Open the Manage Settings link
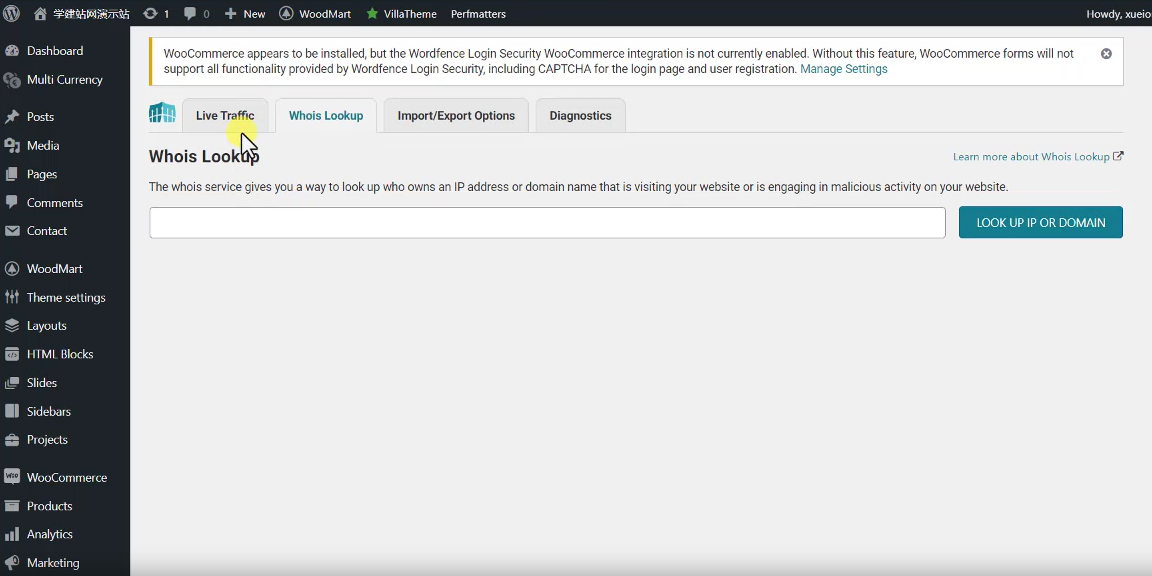 pyautogui.click(x=843, y=69)
